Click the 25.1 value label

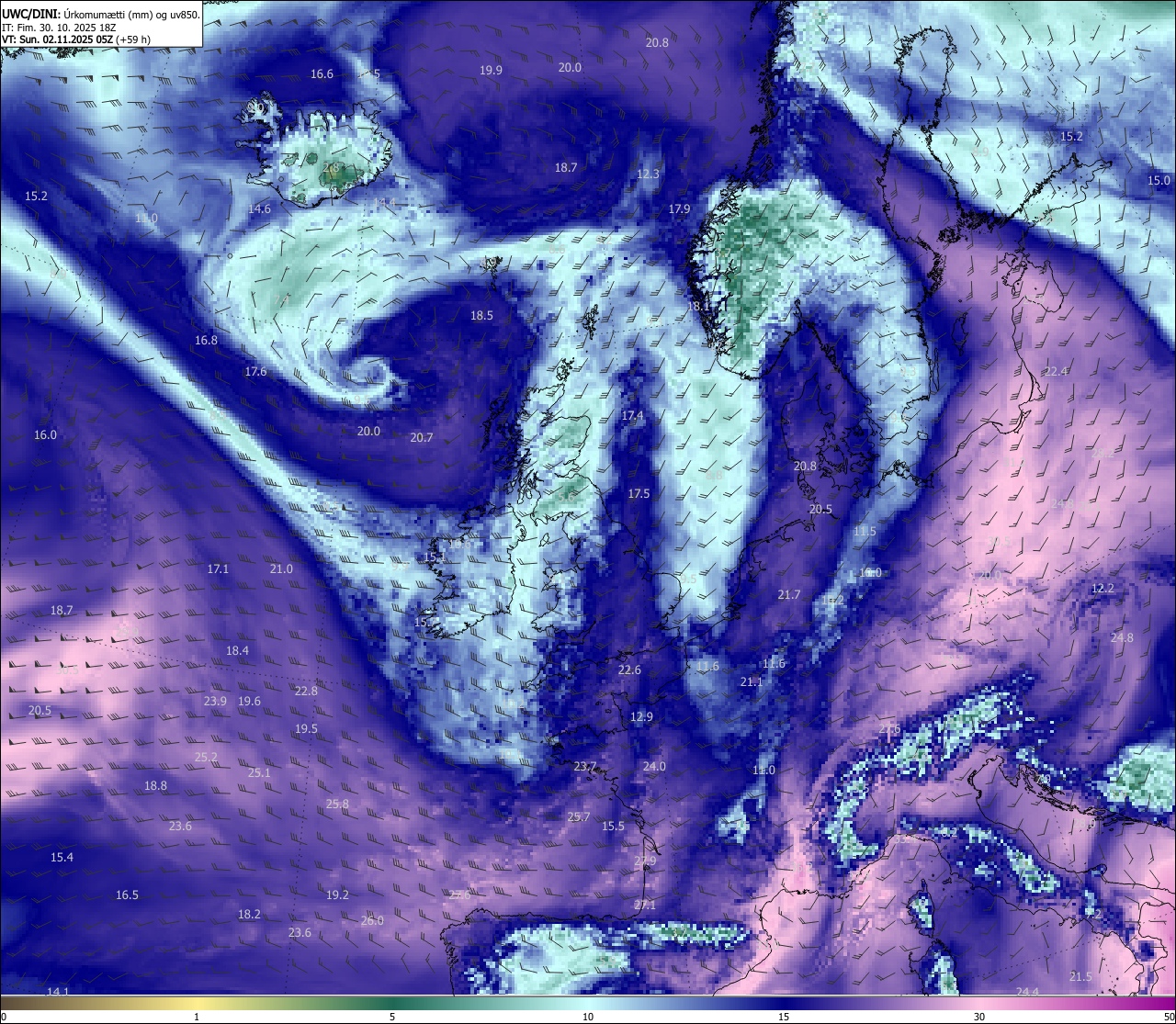coord(259,773)
